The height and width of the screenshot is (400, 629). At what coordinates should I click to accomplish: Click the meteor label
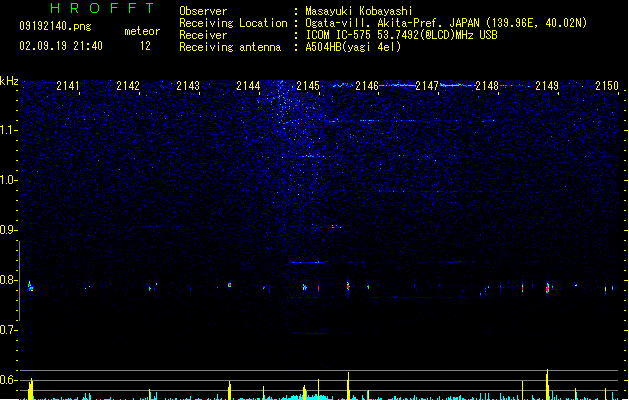[x=142, y=31]
